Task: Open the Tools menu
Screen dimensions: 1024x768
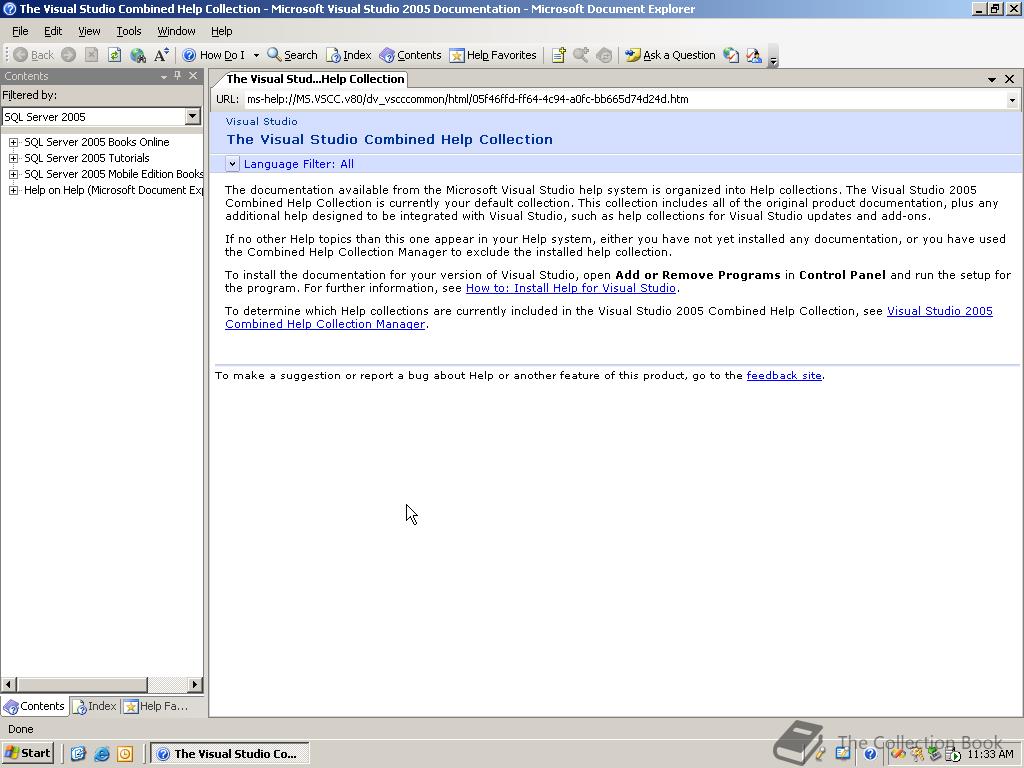Action: point(129,31)
